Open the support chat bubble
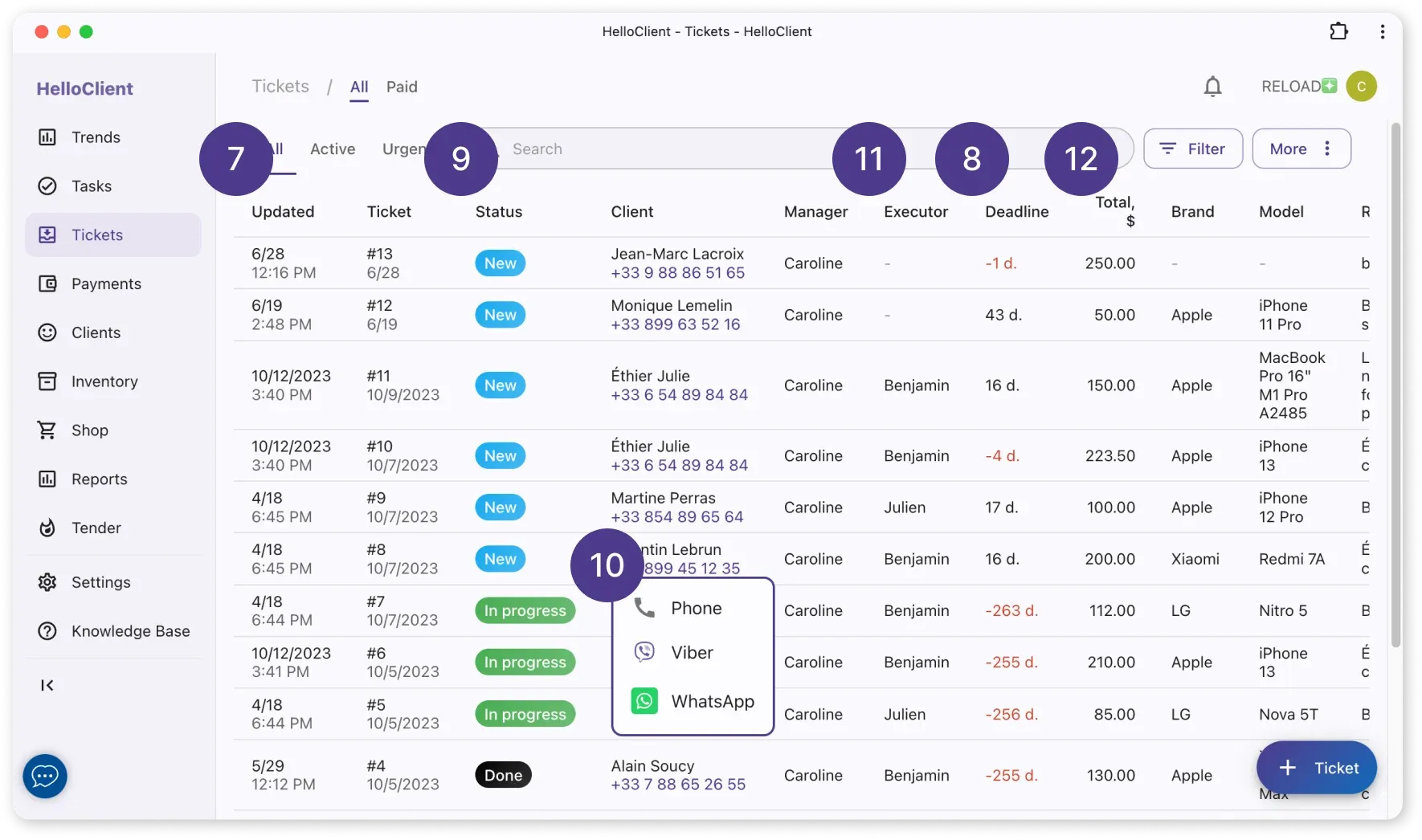Image resolution: width=1422 pixels, height=840 pixels. pos(44,776)
